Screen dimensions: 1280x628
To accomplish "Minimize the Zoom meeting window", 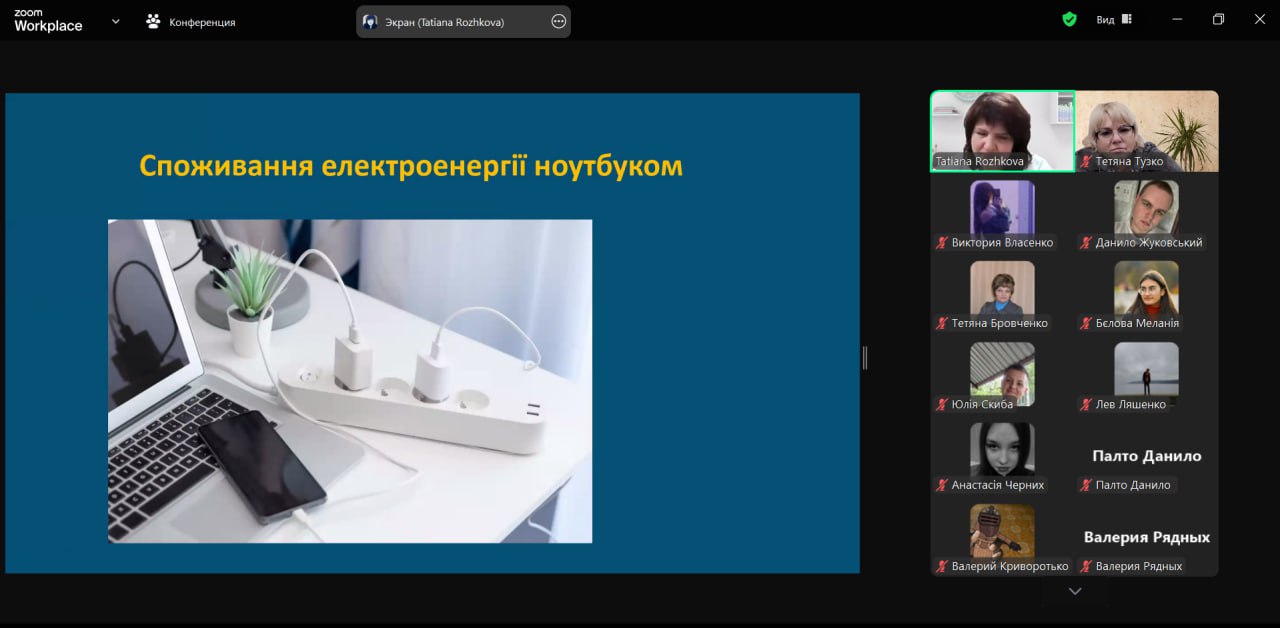I will (x=1176, y=19).
